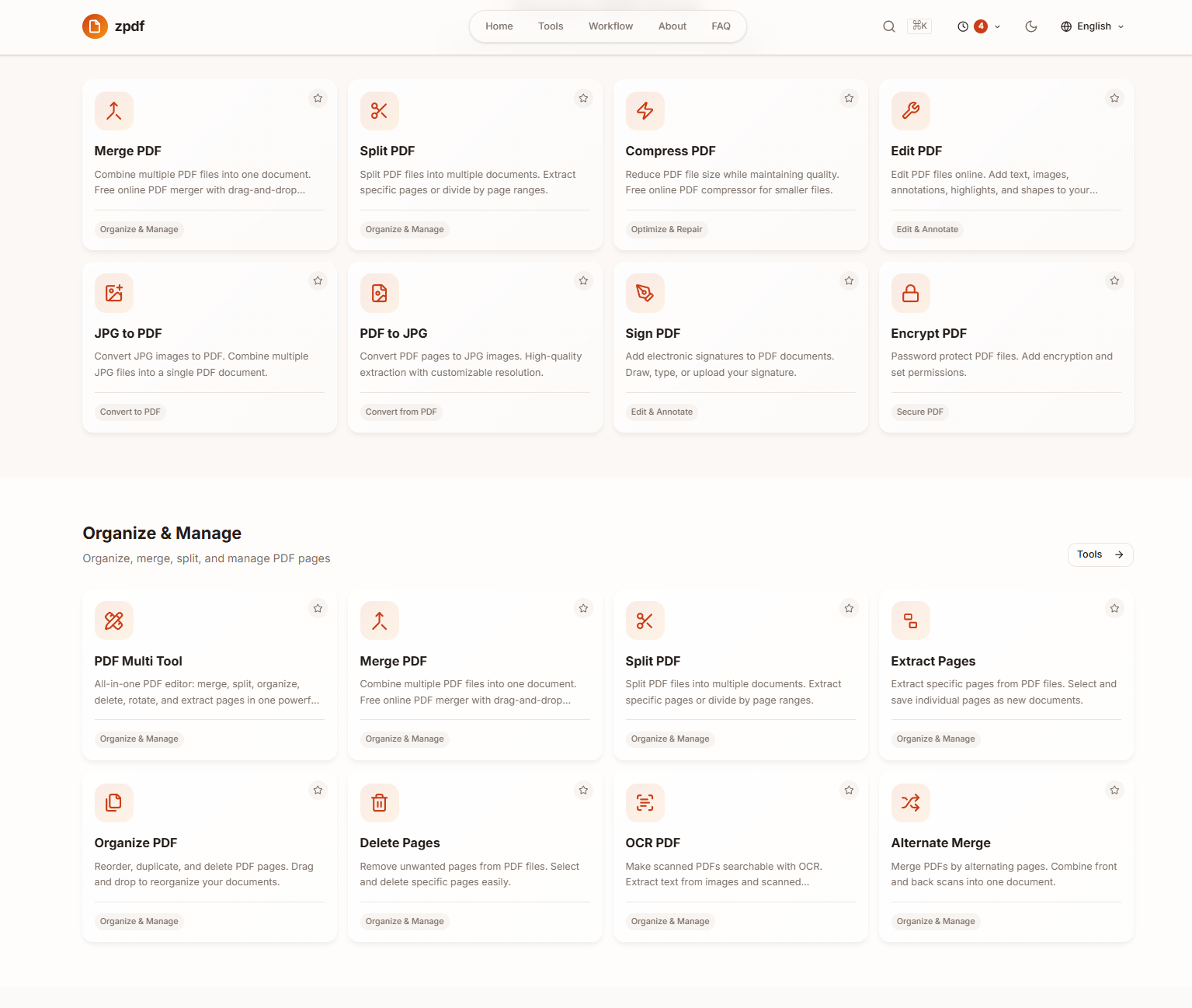
Task: Go to the Home nav item
Action: tap(499, 26)
